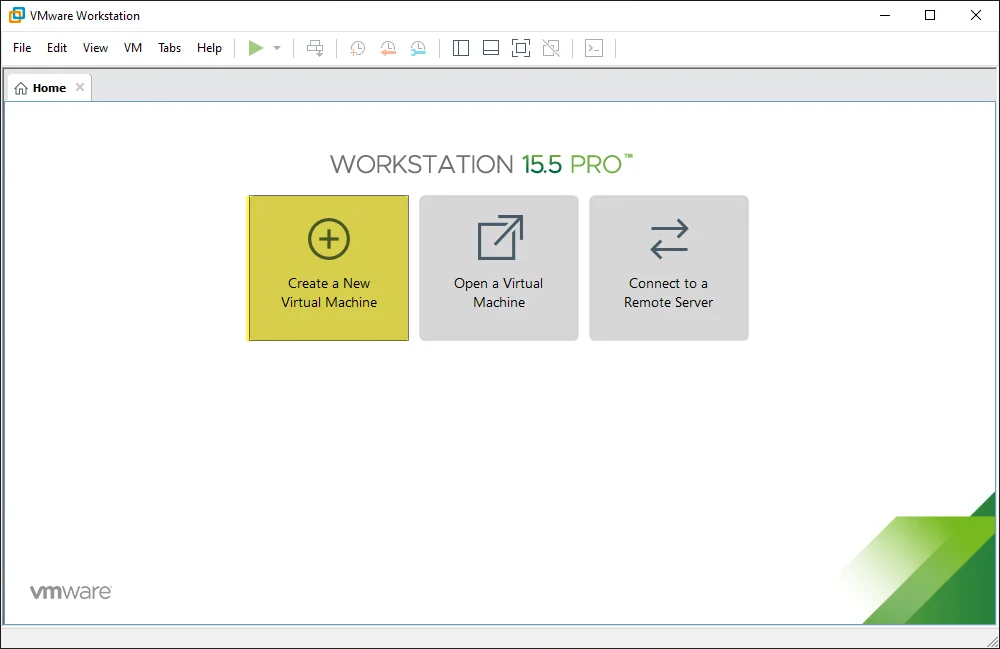Click Create a New Virtual Machine
Image resolution: width=1000 pixels, height=649 pixels.
coord(328,268)
